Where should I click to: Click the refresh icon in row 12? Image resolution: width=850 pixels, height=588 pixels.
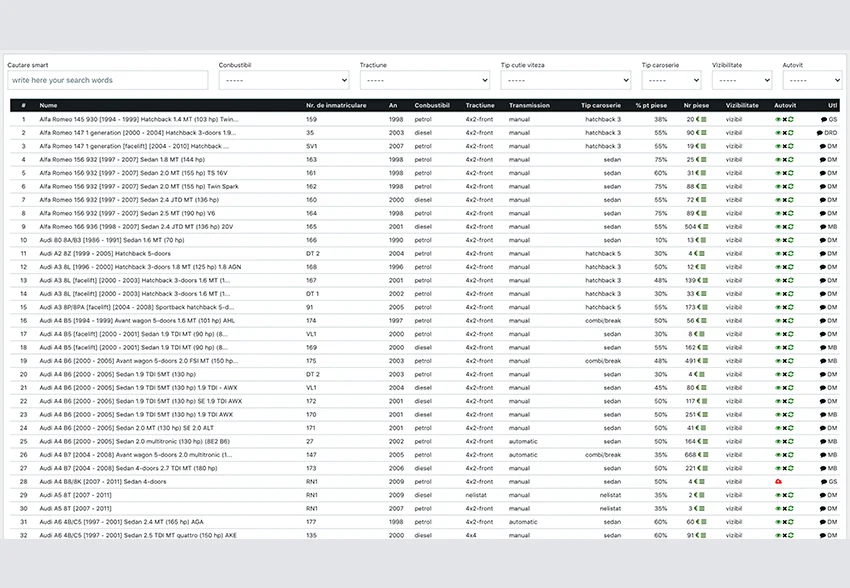[791, 267]
